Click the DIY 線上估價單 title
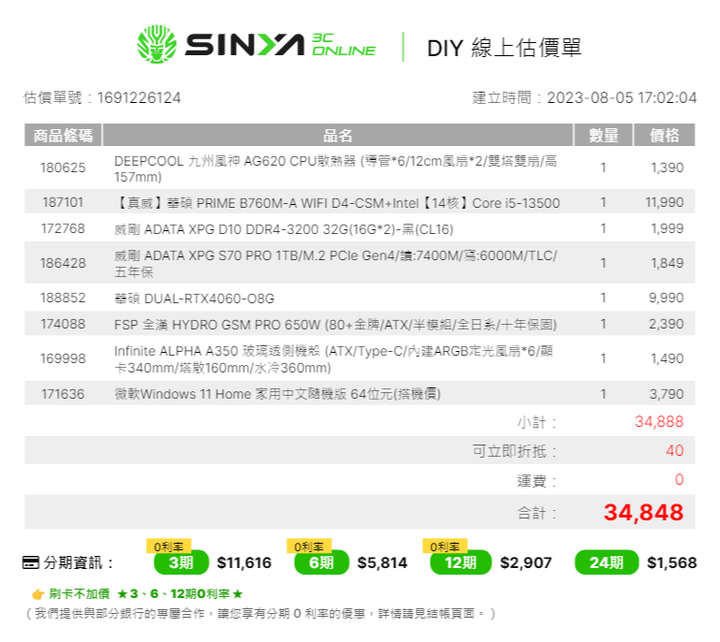This screenshot has height=642, width=720. coord(504,48)
